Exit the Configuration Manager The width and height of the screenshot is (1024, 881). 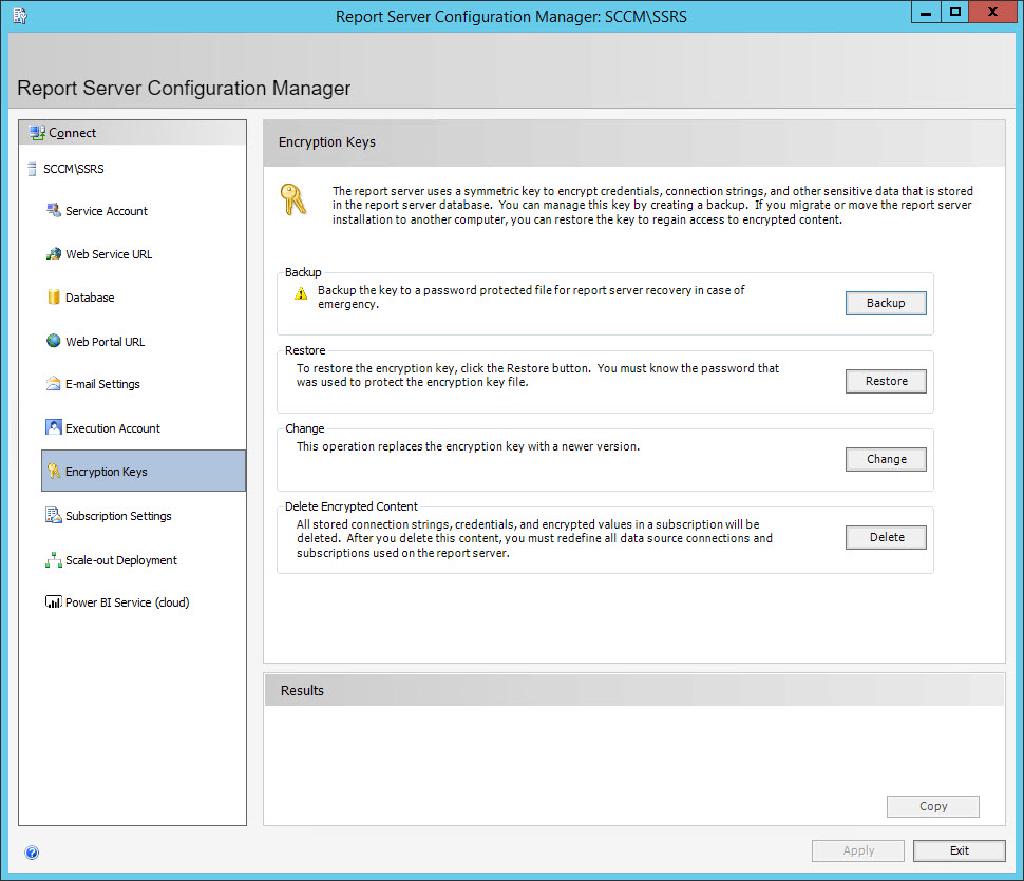coord(958,850)
